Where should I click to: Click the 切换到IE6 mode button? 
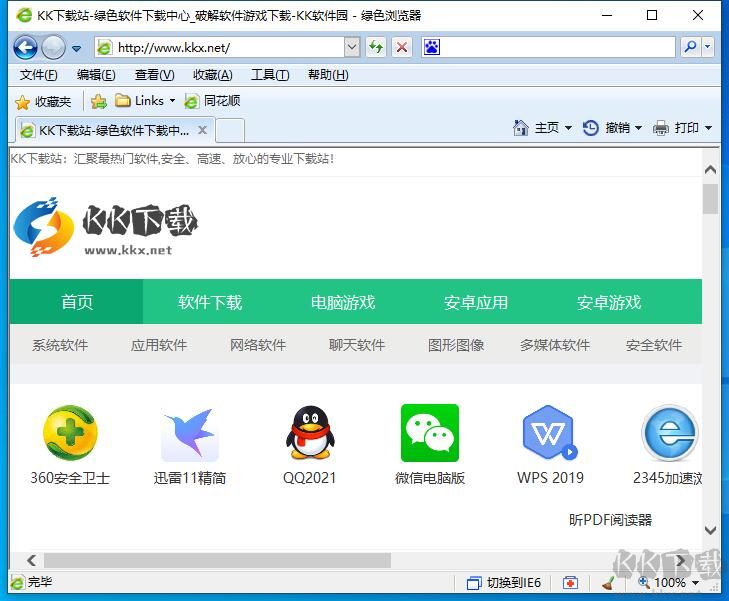point(504,582)
